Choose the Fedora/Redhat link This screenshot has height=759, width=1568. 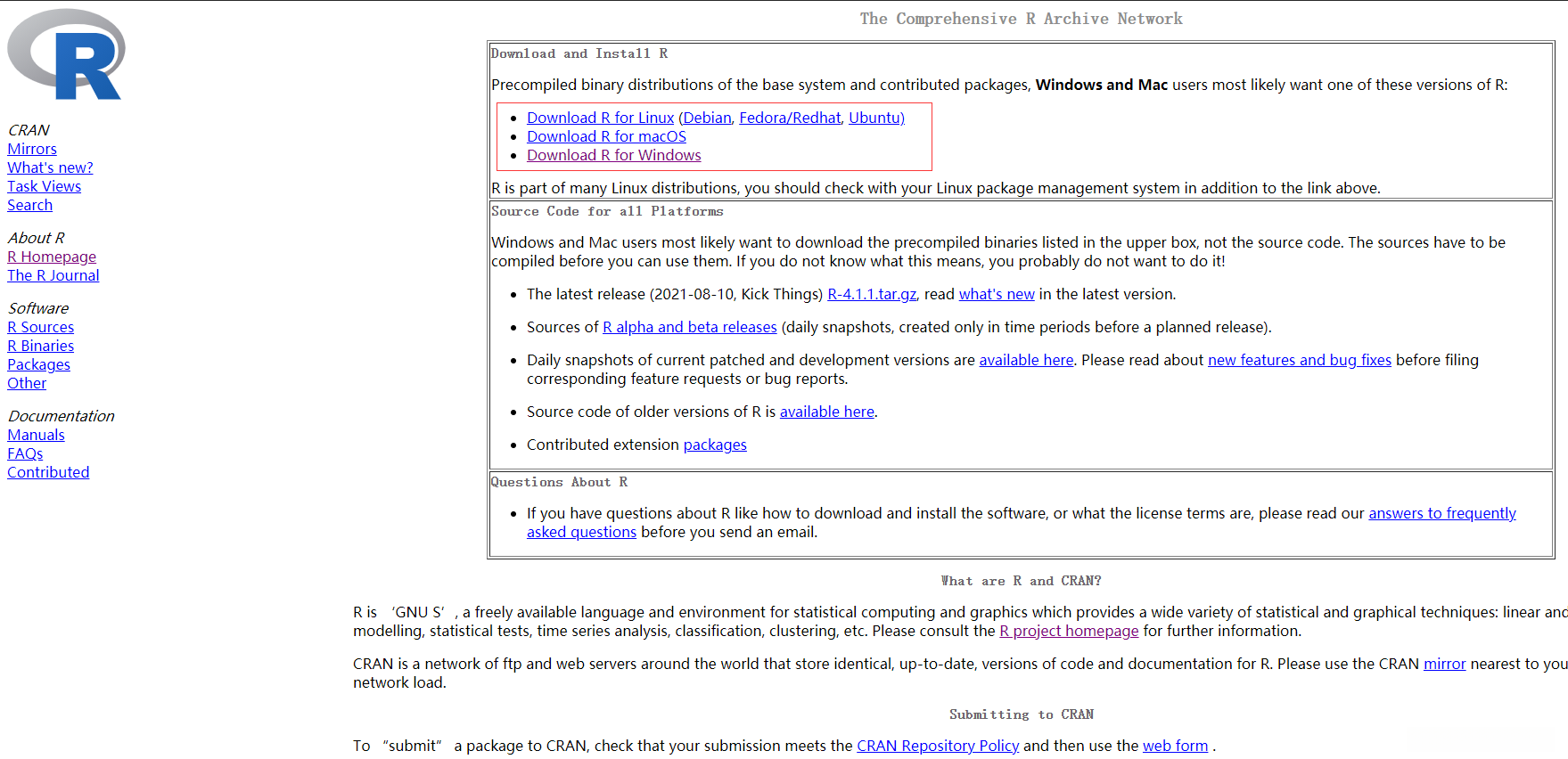(x=790, y=118)
